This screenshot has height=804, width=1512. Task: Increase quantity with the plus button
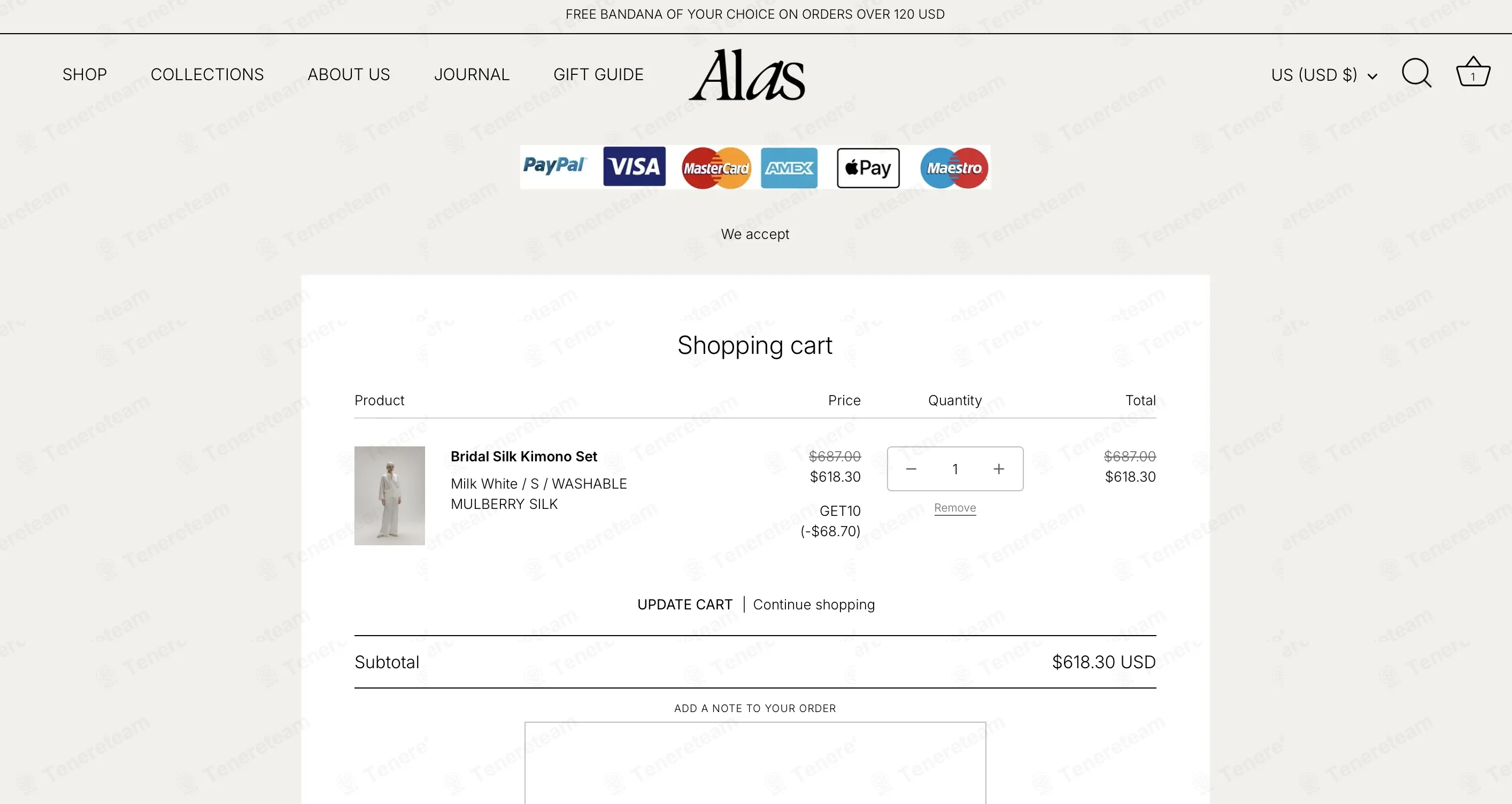[998, 469]
